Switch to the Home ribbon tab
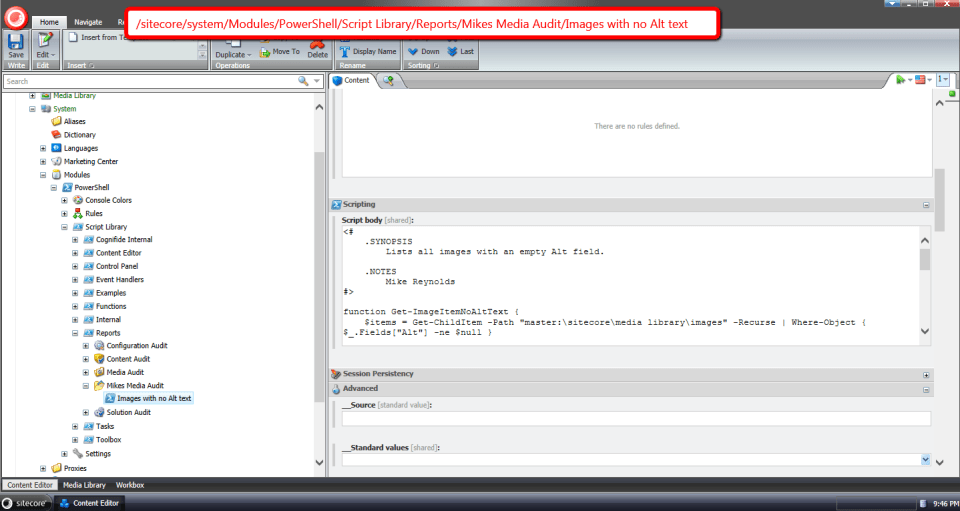 pyautogui.click(x=49, y=22)
